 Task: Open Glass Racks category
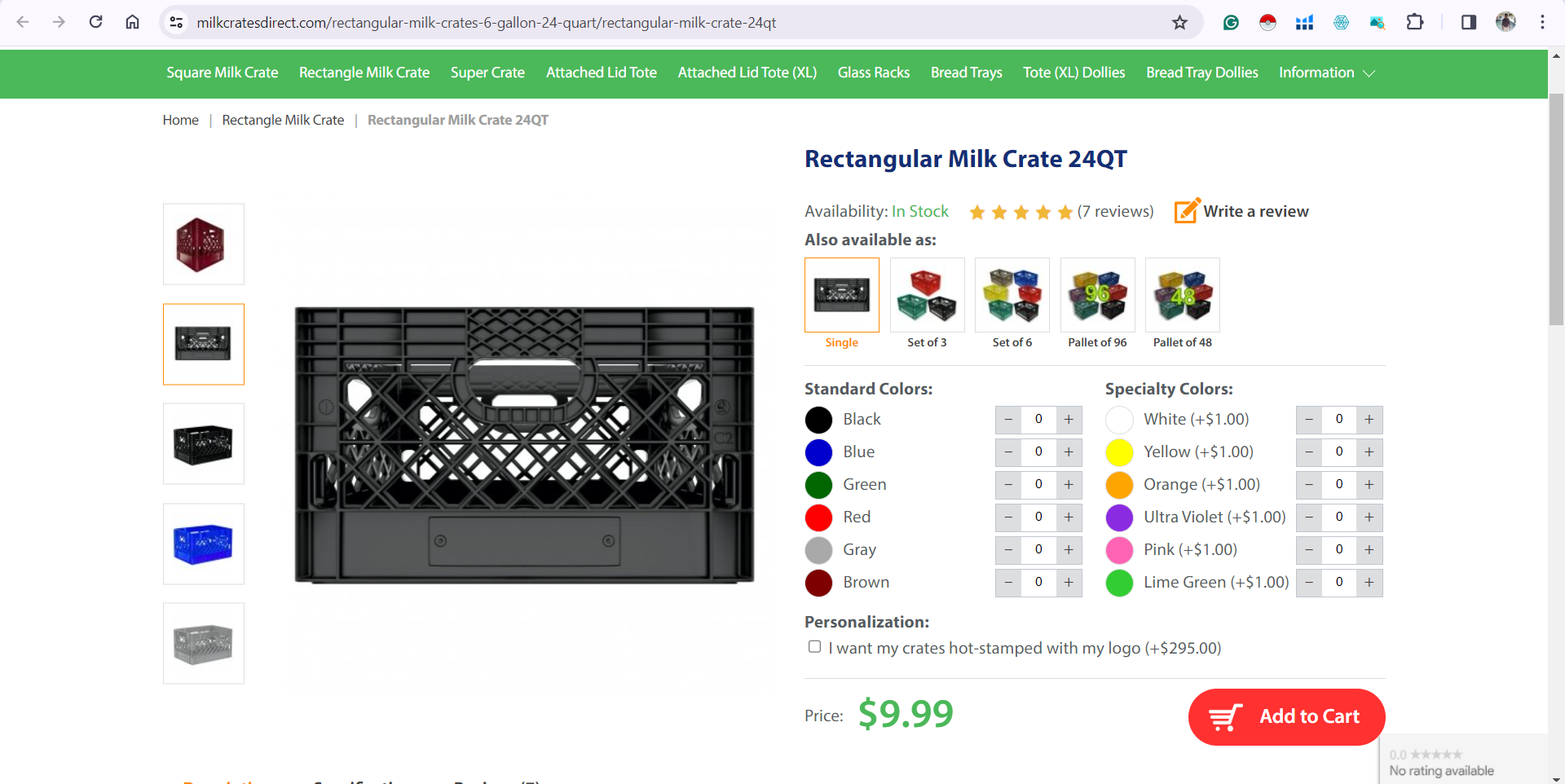click(874, 73)
